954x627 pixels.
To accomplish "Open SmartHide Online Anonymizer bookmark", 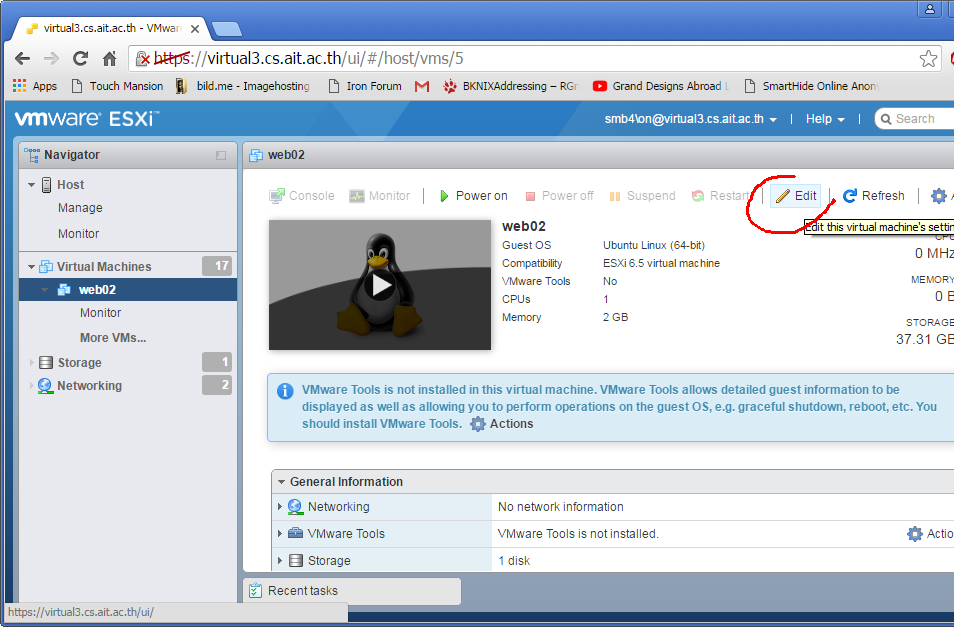I will point(812,86).
